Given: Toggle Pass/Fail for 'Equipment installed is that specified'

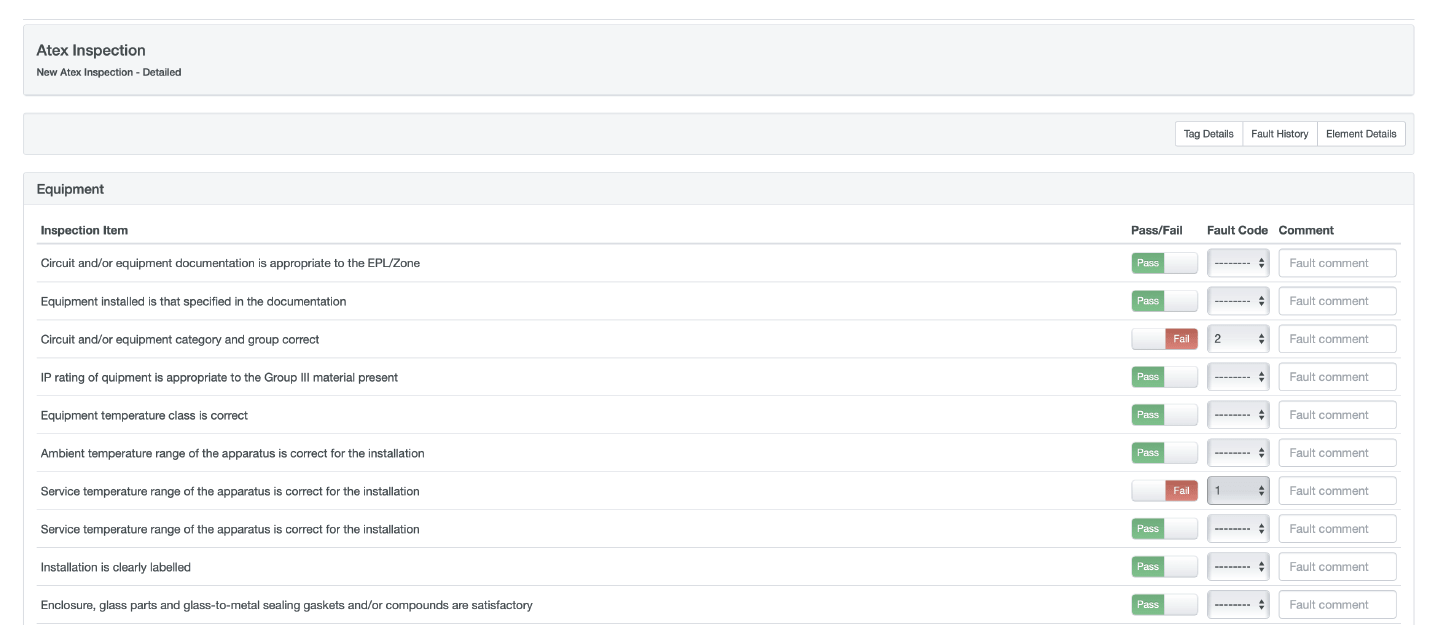Looking at the screenshot, I should (1164, 301).
